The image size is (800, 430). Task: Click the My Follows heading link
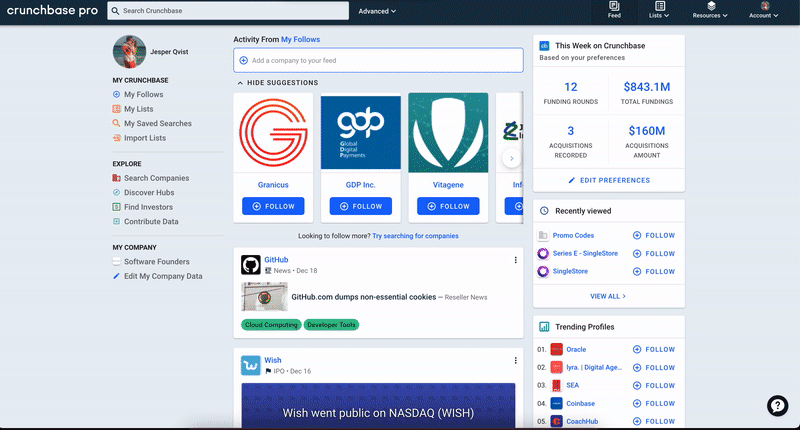(x=301, y=39)
